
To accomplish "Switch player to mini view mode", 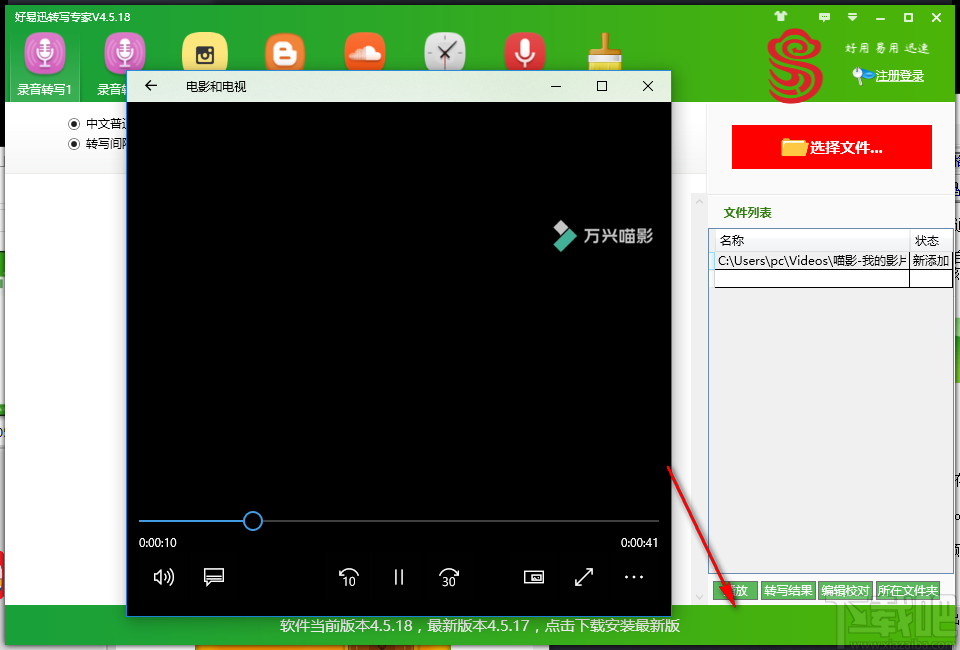I will tap(534, 577).
